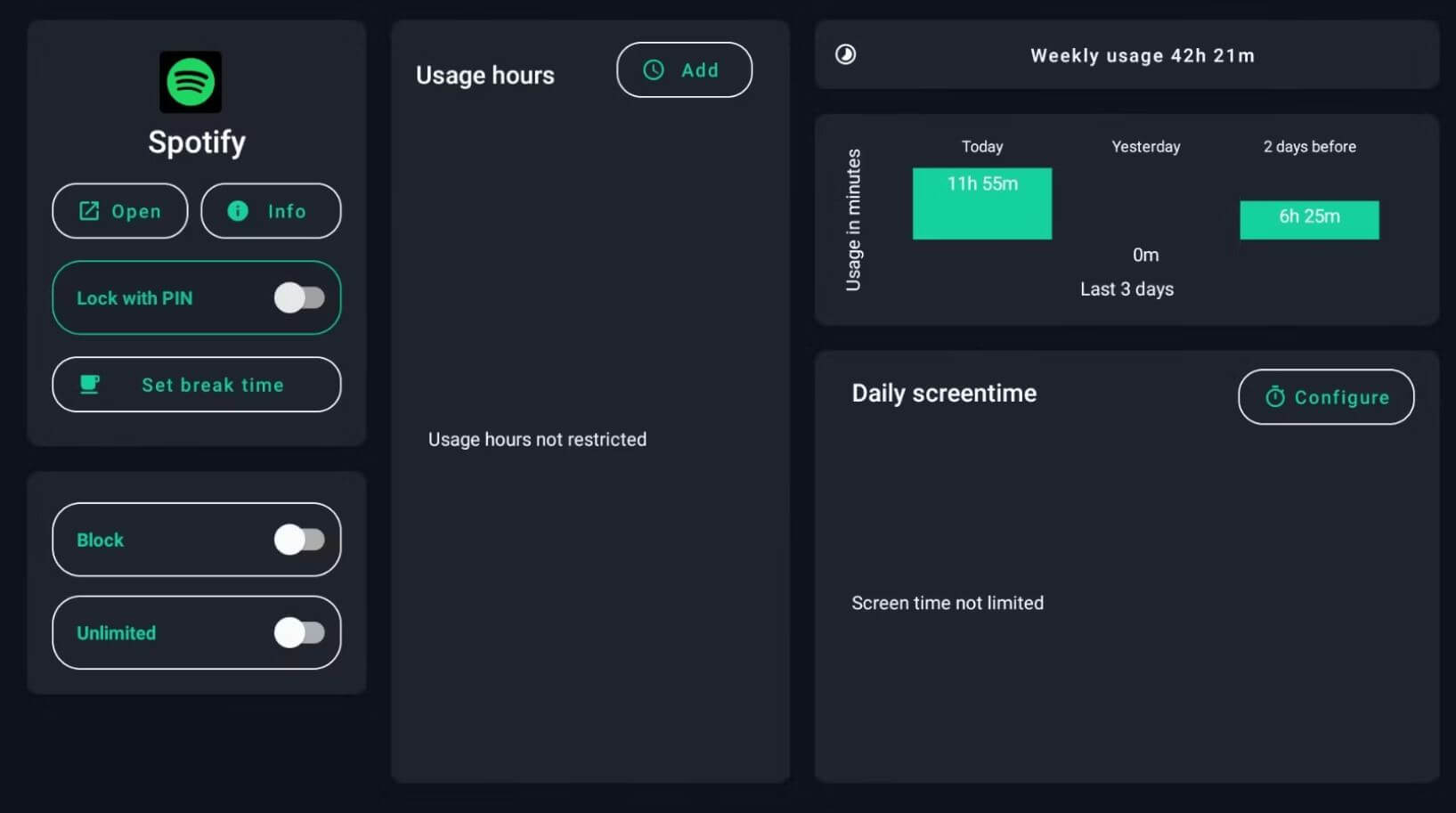This screenshot has width=1456, height=813.
Task: Turn on the Block toggle
Action: 299,540
